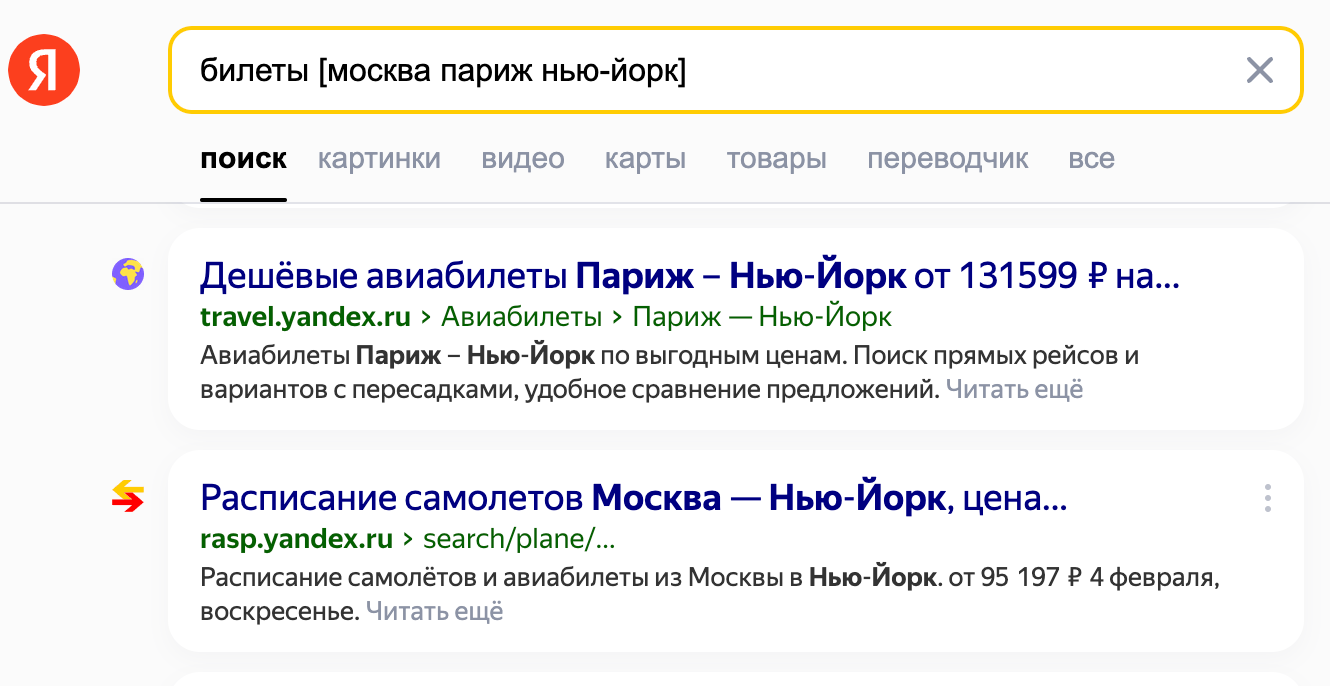Screen dimensions: 1330x686
Task: Stay on the поиск tab
Action: point(243,158)
